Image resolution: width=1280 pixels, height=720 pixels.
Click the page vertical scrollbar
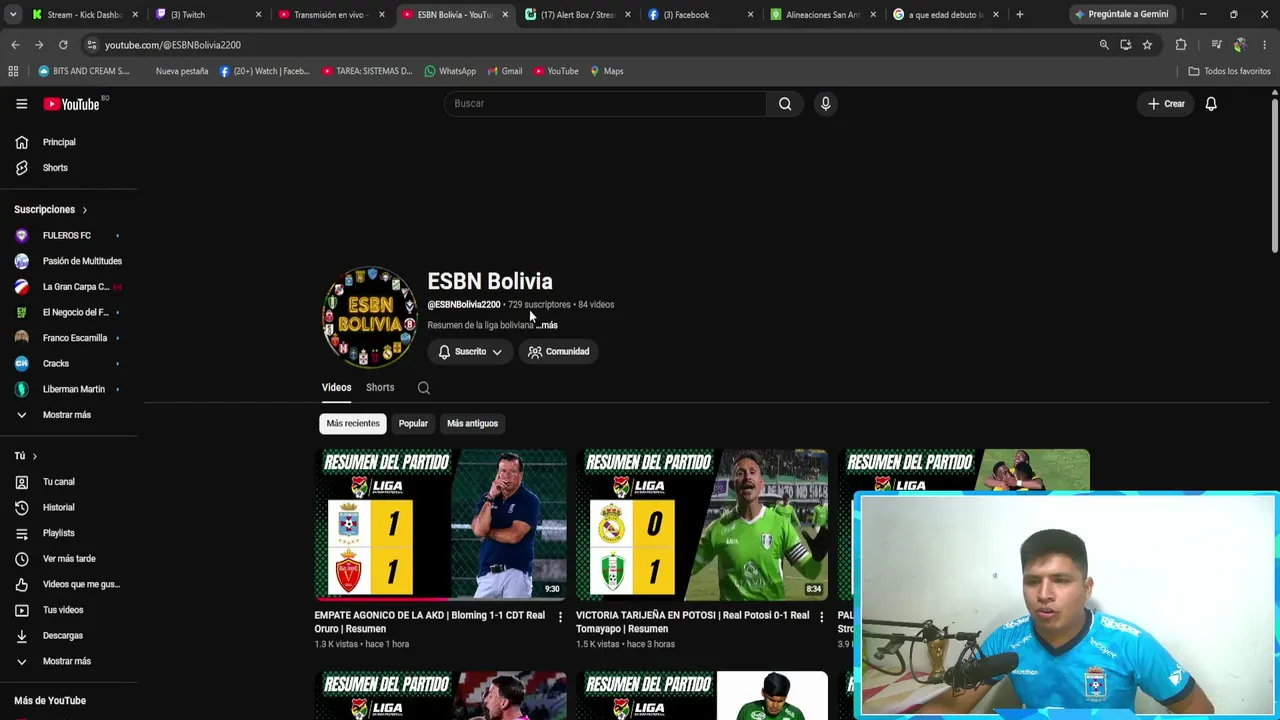pyautogui.click(x=1275, y=175)
